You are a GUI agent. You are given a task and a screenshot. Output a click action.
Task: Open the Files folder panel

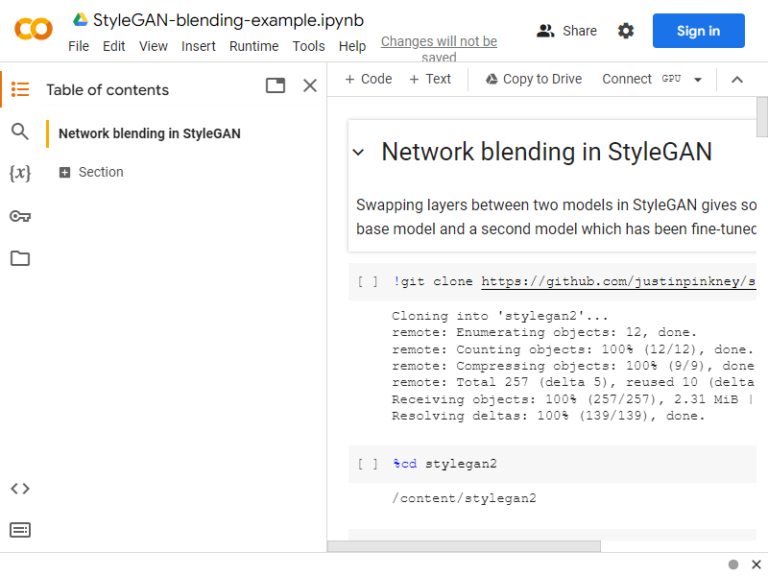point(20,258)
